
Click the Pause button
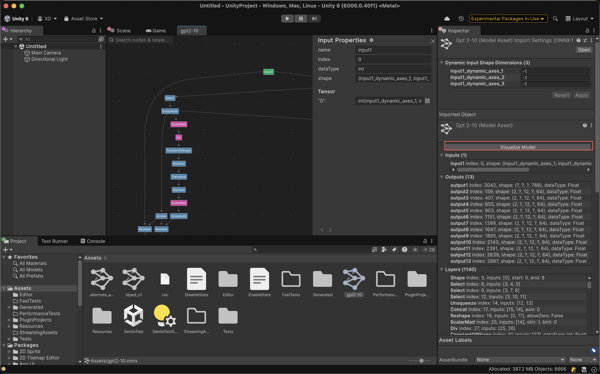click(301, 19)
